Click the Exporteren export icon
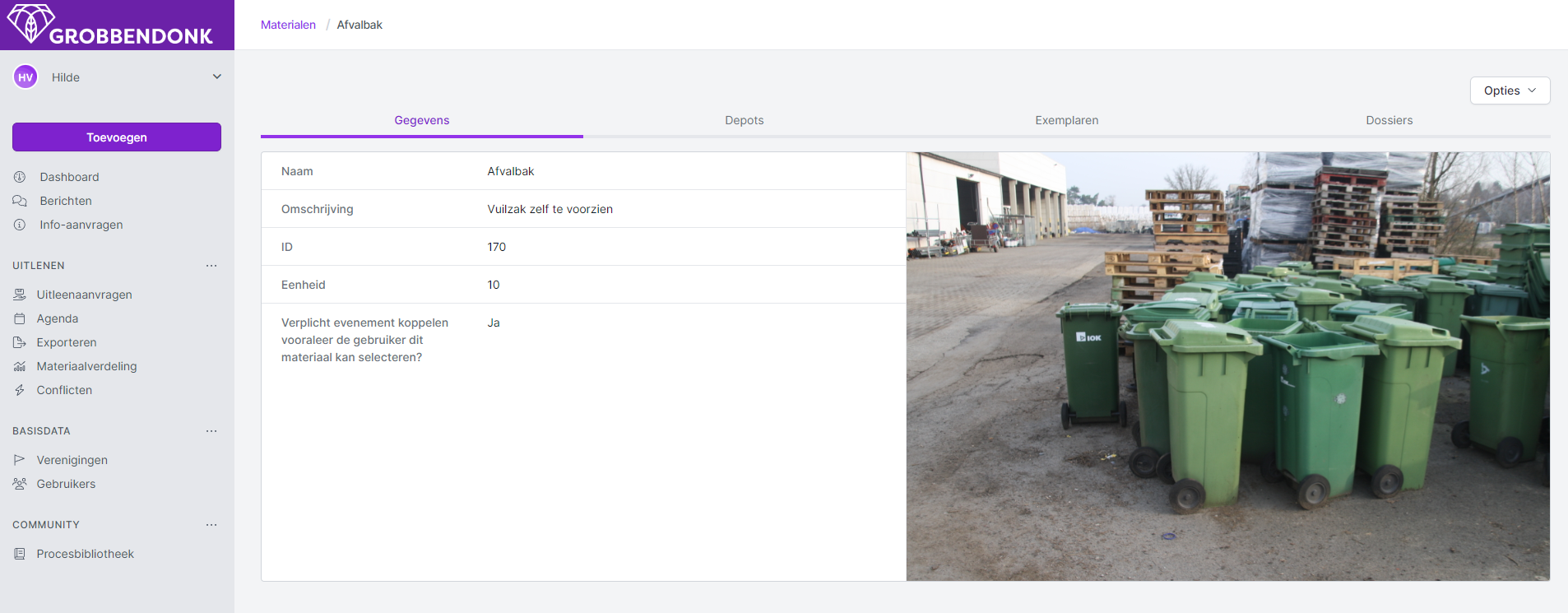This screenshot has height=613, width=1568. click(x=20, y=342)
